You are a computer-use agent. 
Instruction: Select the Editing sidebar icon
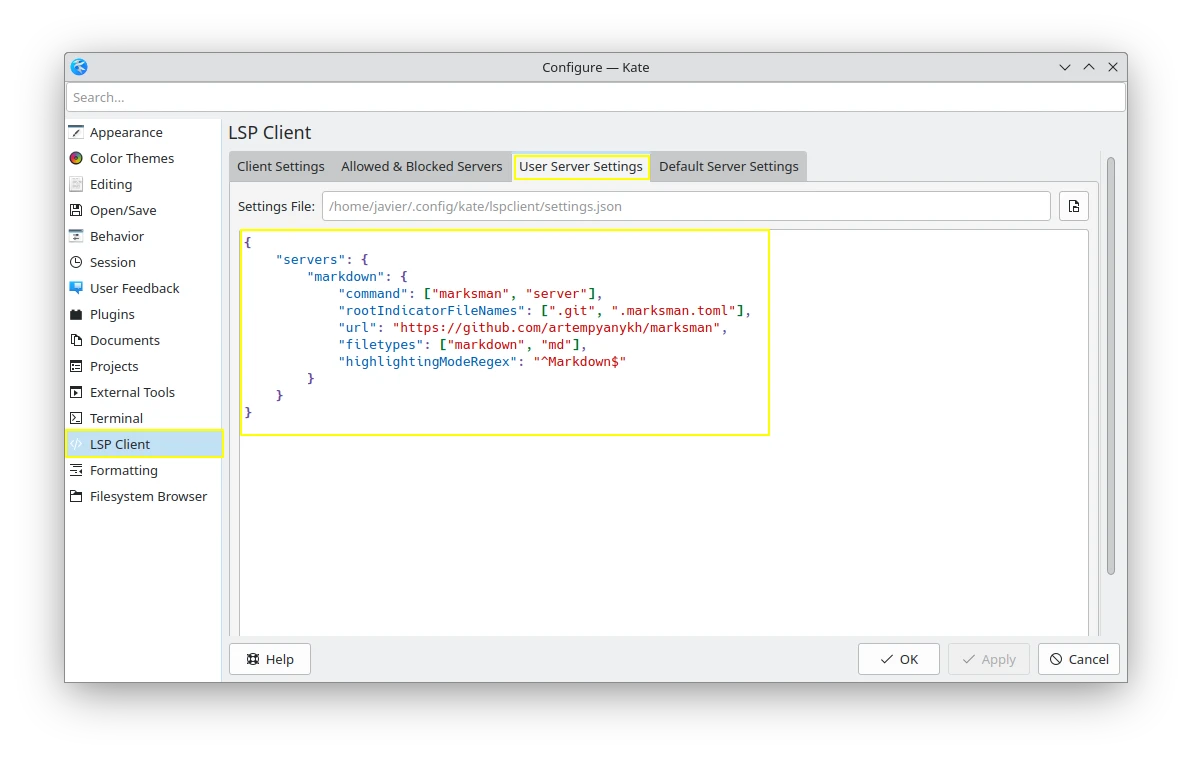[x=76, y=184]
